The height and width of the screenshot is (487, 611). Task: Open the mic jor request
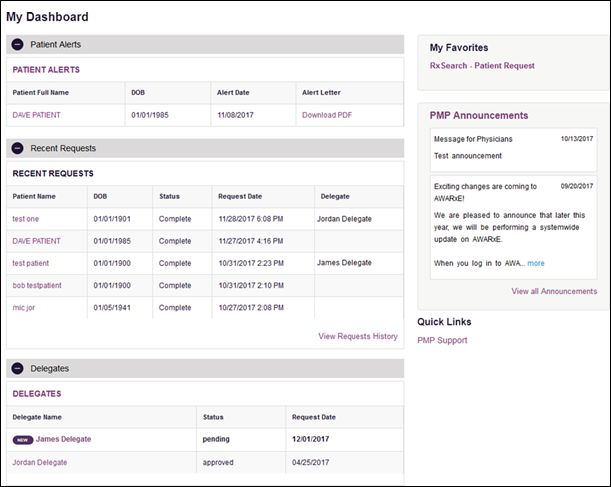pos(23,307)
